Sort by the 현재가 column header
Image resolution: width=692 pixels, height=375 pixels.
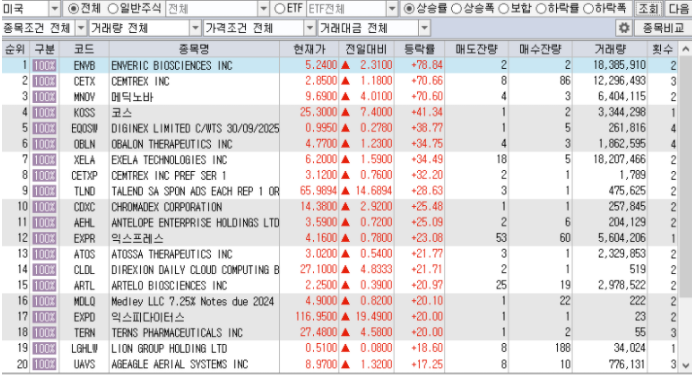click(309, 49)
